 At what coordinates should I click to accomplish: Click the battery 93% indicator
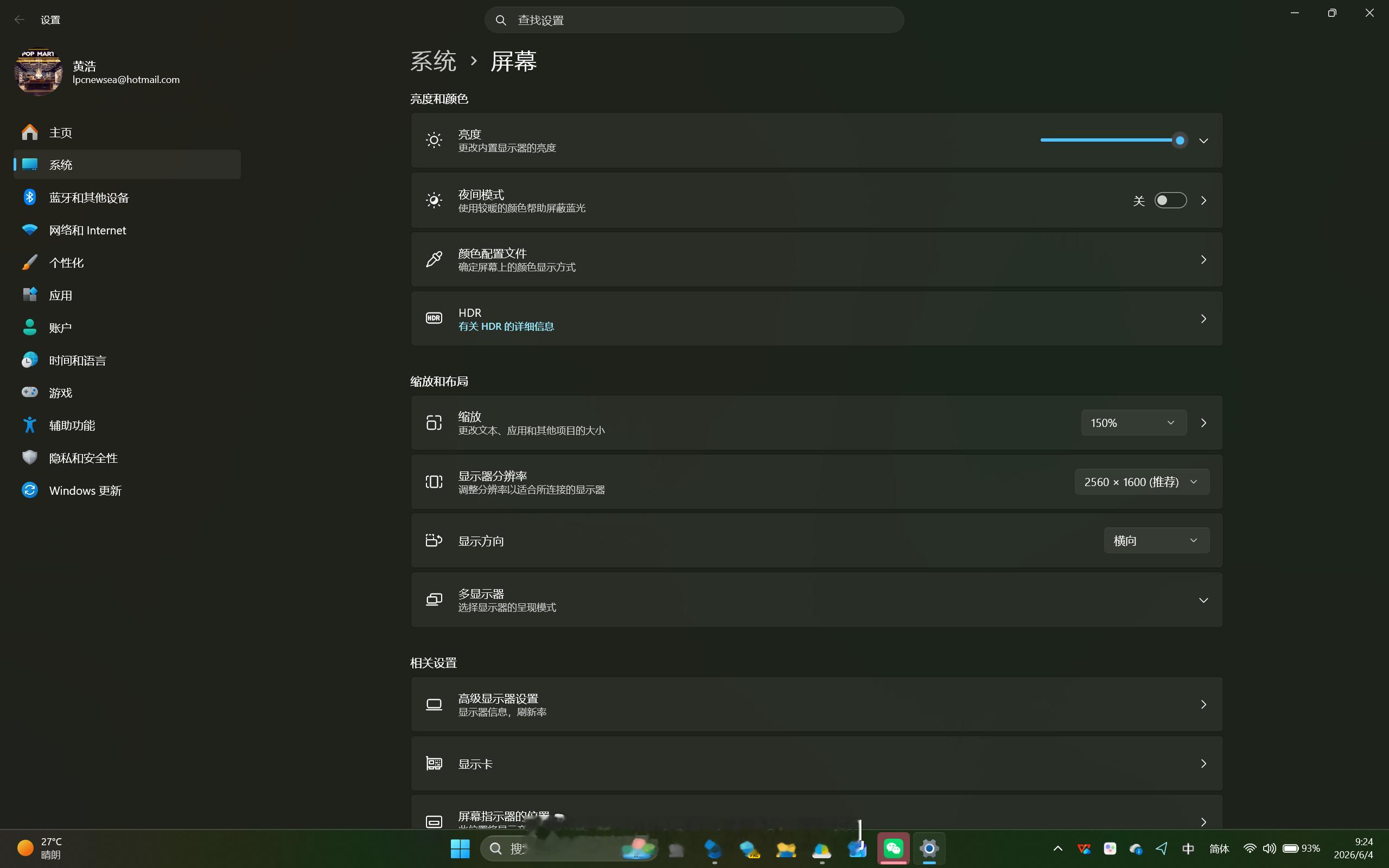(x=1301, y=848)
